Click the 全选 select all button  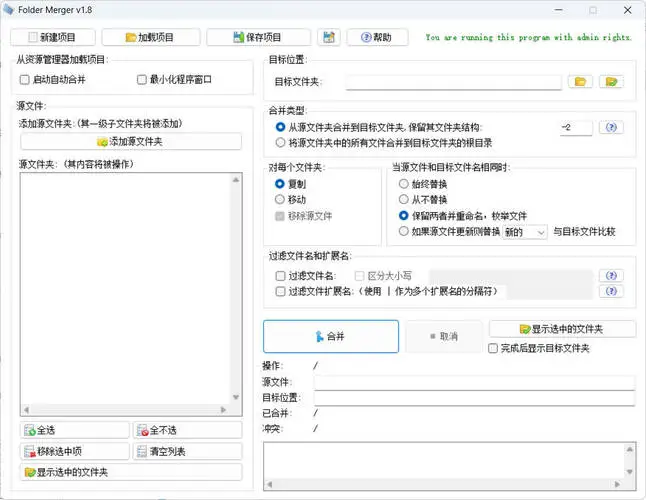74,430
